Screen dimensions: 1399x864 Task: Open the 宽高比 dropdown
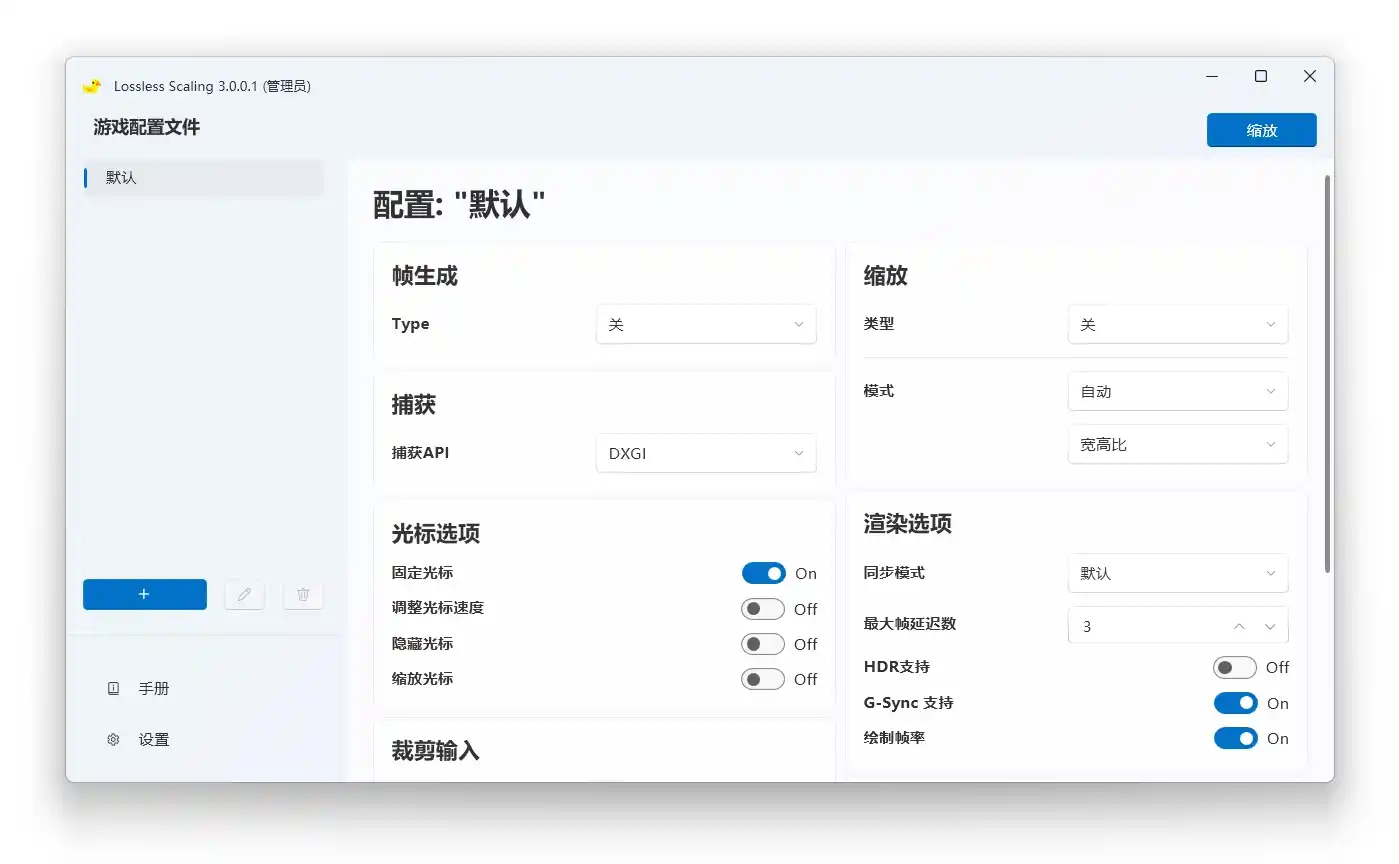[1178, 445]
